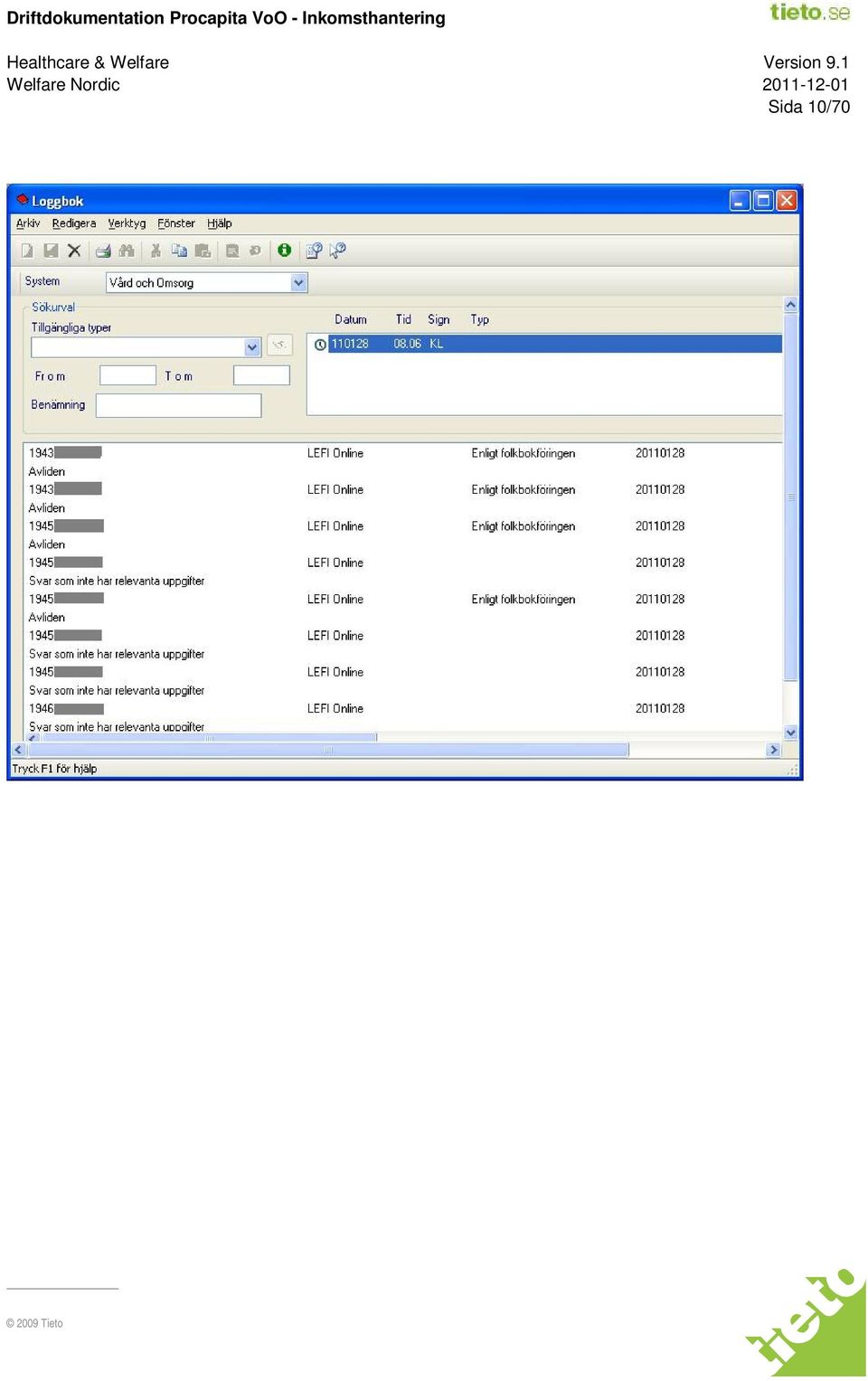Open the Arkiv menu

pos(28,223)
